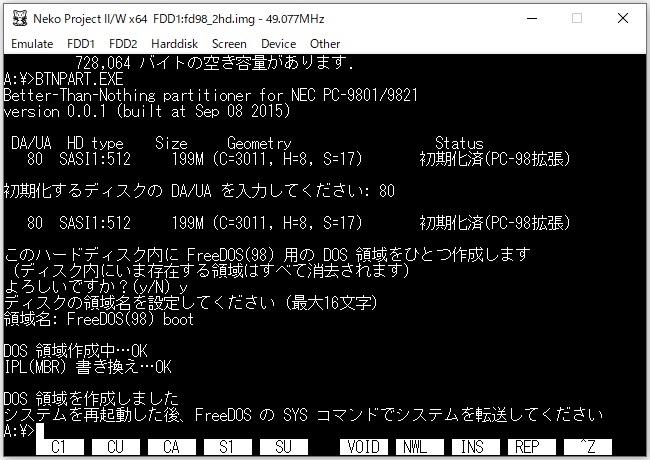Click the 'よろしいですか？(y/N) y' prompt line

coord(96,286)
